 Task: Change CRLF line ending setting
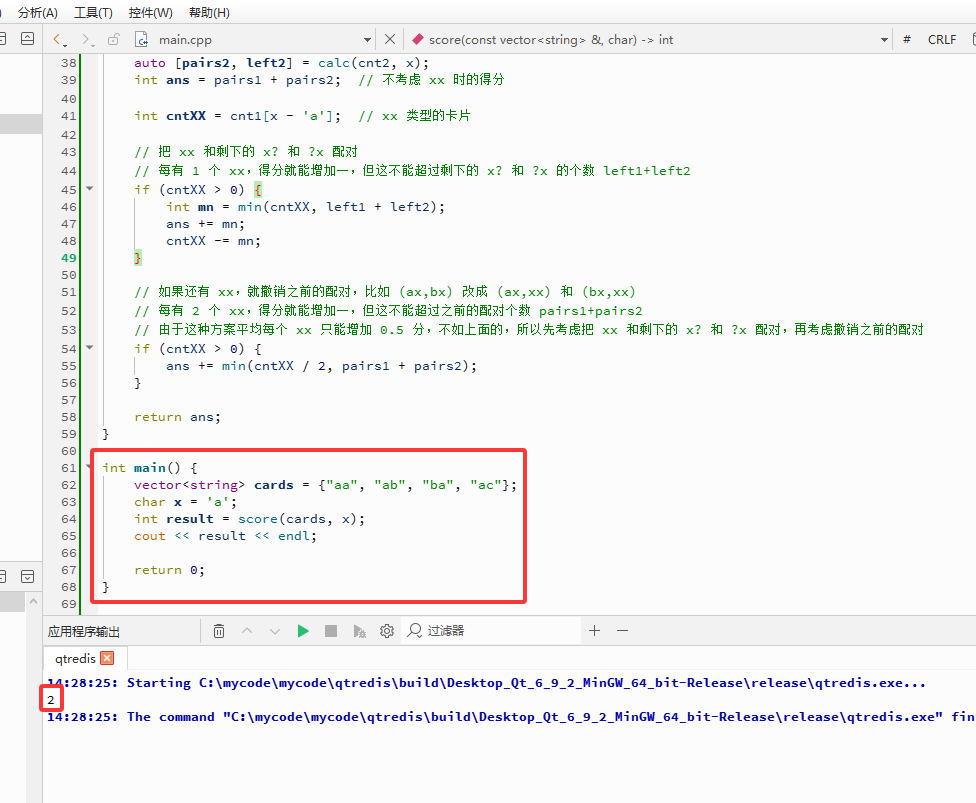942,39
